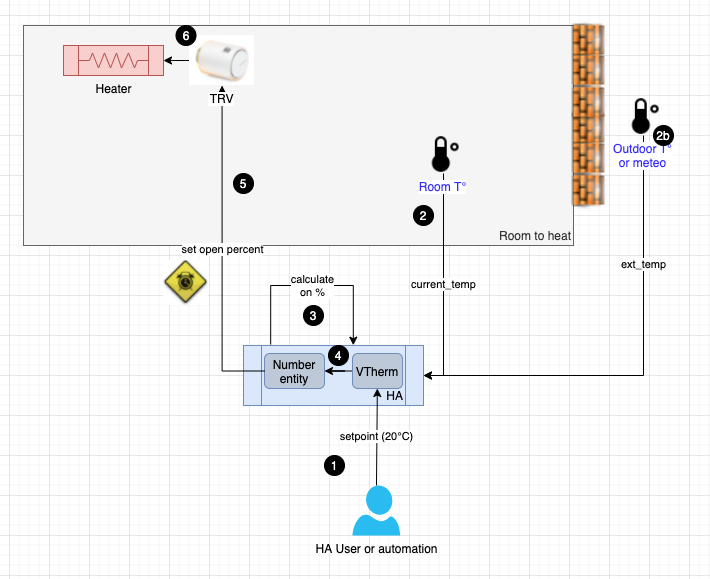This screenshot has height=579, width=710.
Task: Click the Outdoor T° or meteo label
Action: [x=641, y=156]
